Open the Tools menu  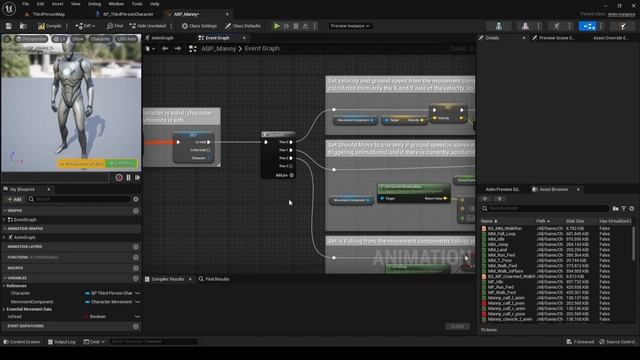(x=137, y=4)
